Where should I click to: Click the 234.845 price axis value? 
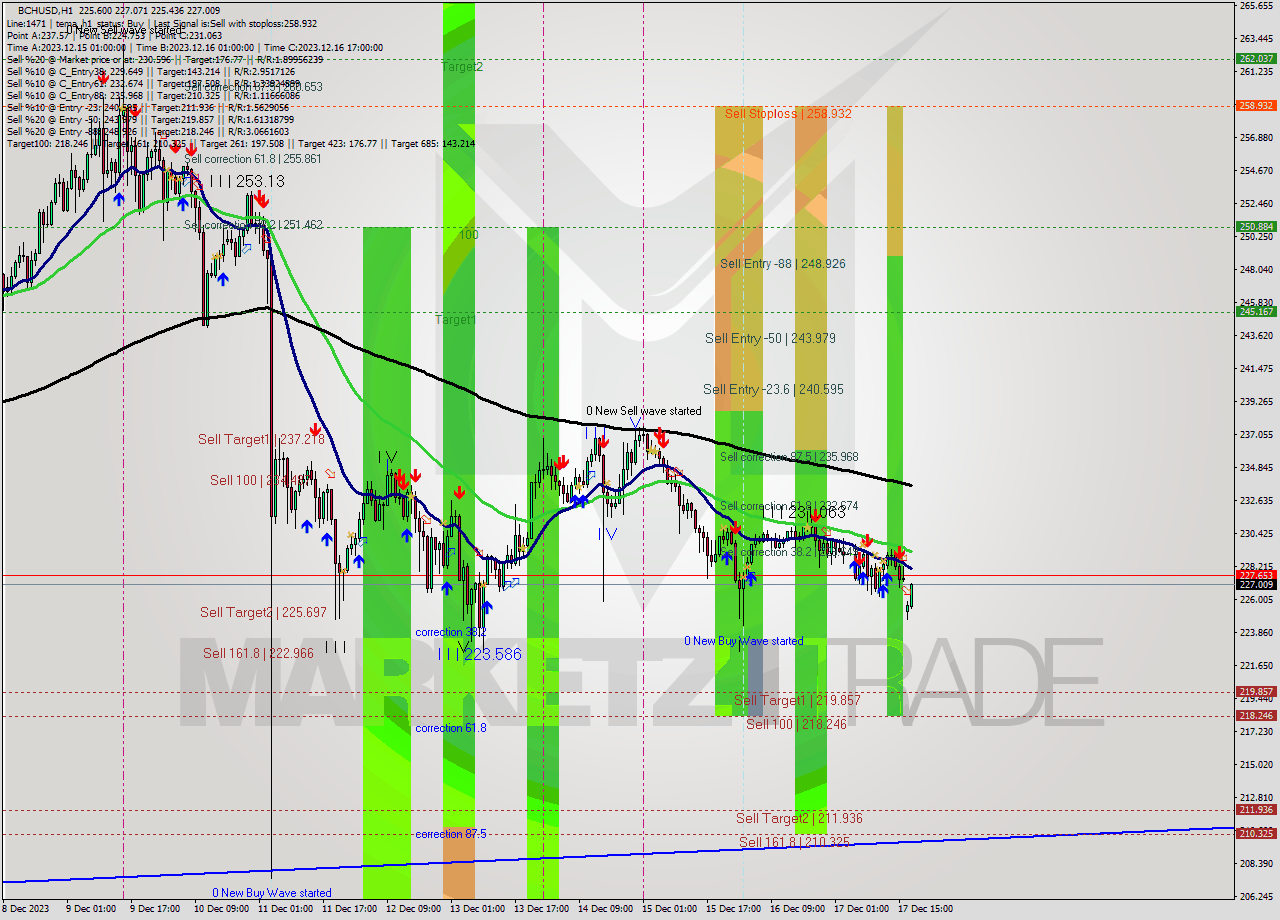pyautogui.click(x=1256, y=468)
